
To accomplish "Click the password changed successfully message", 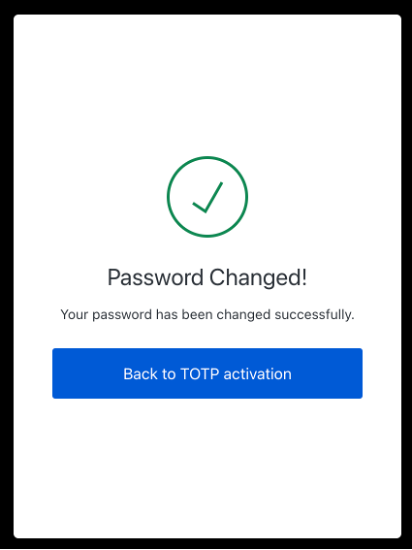I will click(x=207, y=314).
